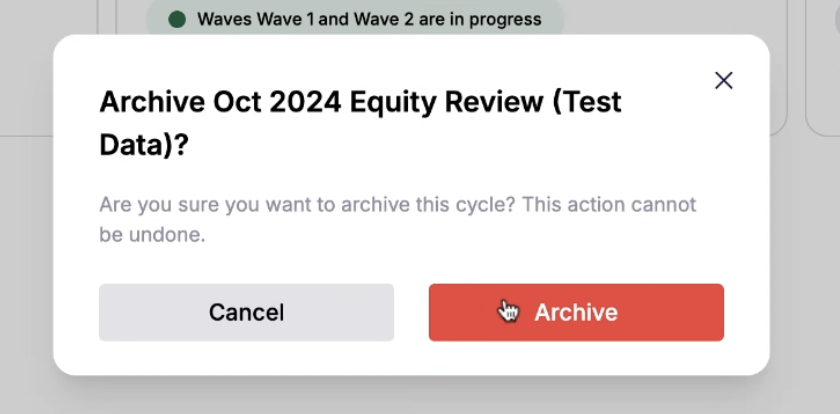Click the "Data)?" text in the title
Viewport: 840px width, 414px height.
(144, 144)
